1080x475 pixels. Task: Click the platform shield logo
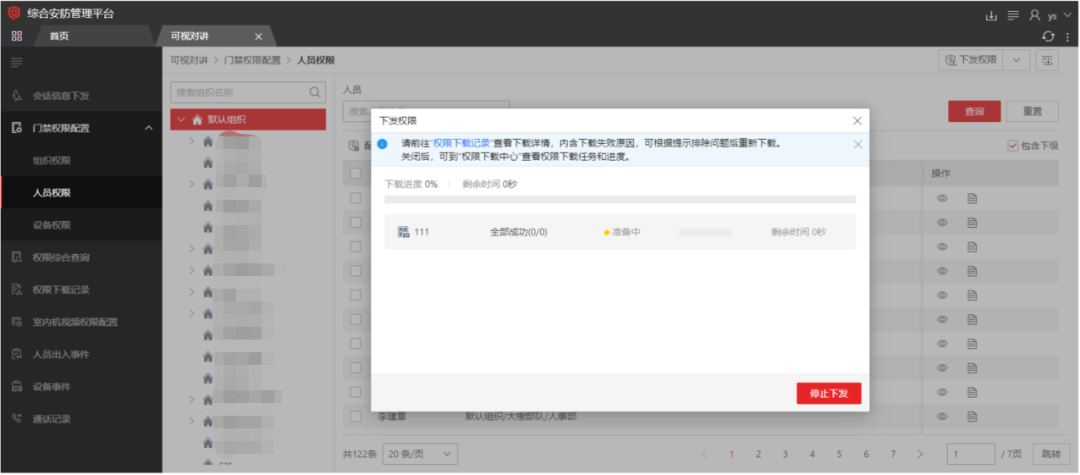pyautogui.click(x=14, y=13)
